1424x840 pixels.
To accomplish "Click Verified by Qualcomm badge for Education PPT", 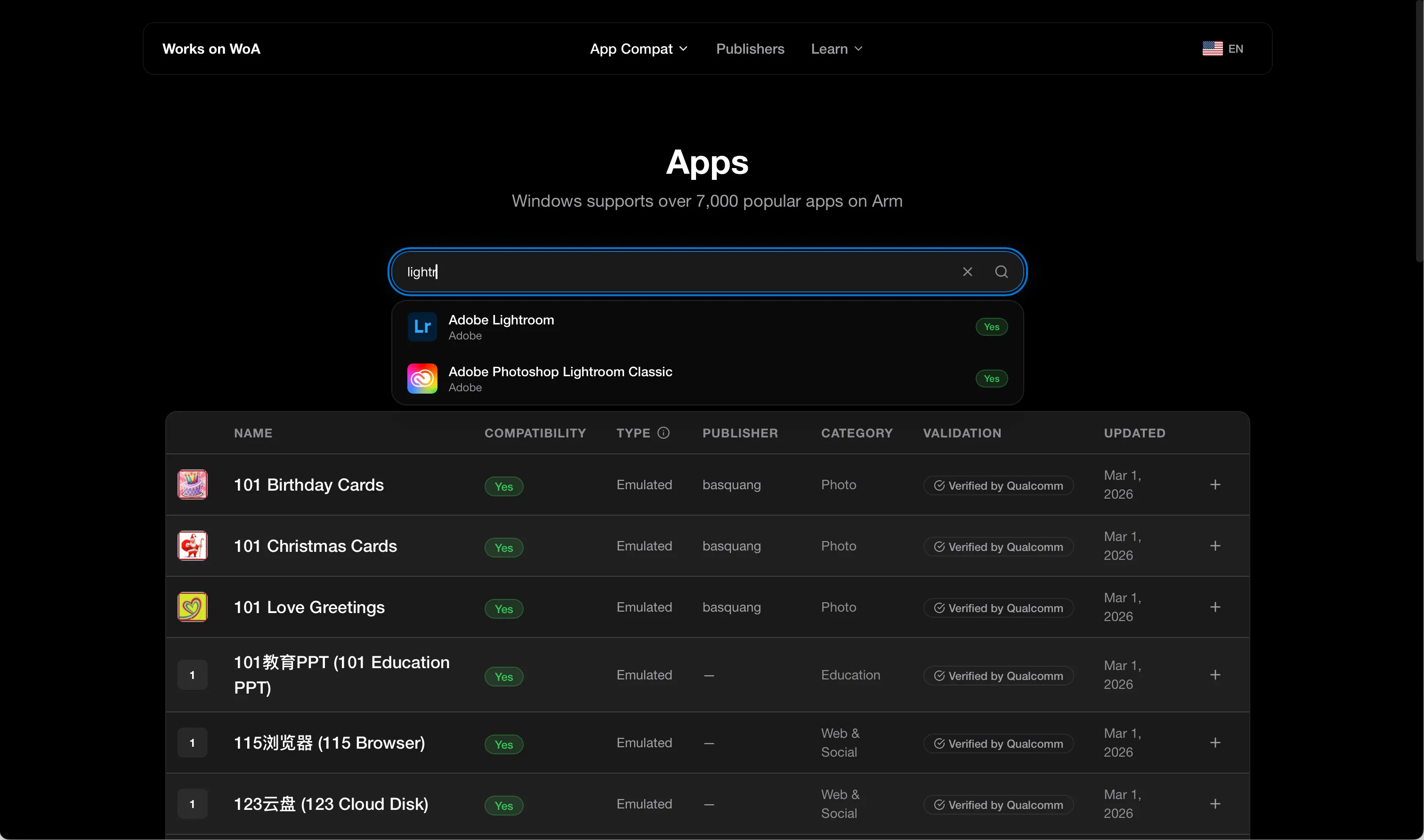I will click(x=998, y=676).
